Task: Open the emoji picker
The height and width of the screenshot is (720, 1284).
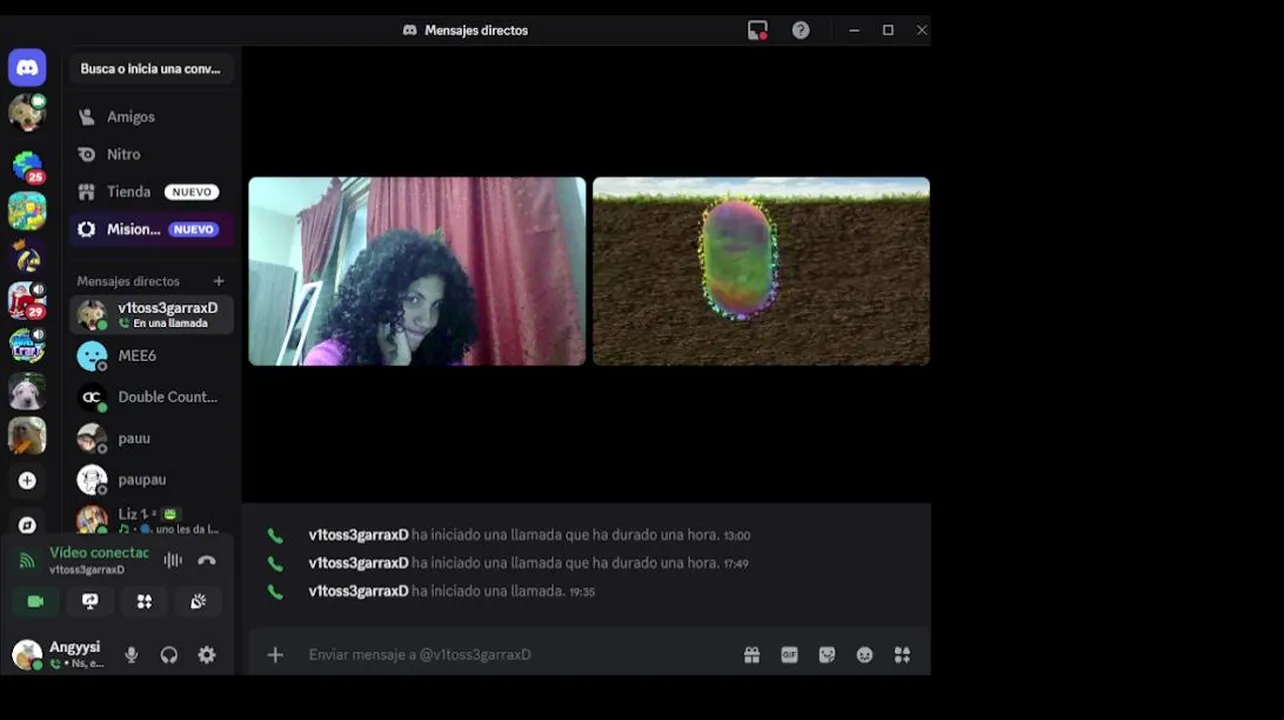Action: coord(865,655)
